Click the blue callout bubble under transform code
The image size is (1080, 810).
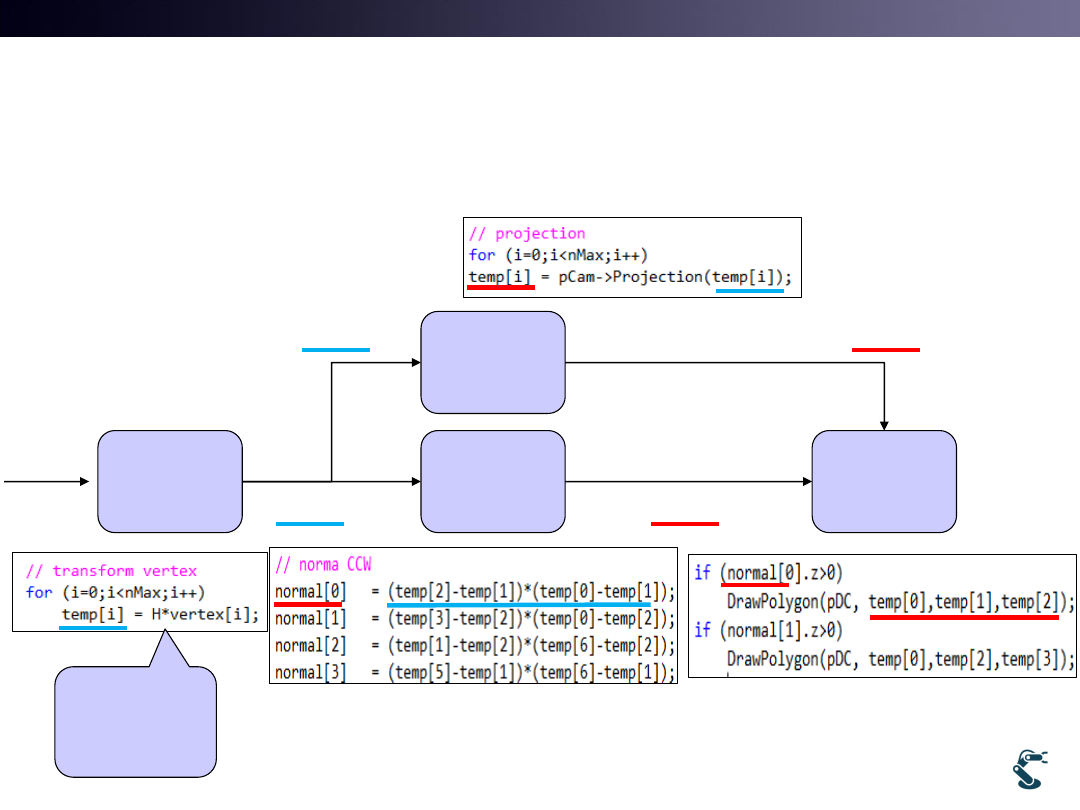pos(135,721)
